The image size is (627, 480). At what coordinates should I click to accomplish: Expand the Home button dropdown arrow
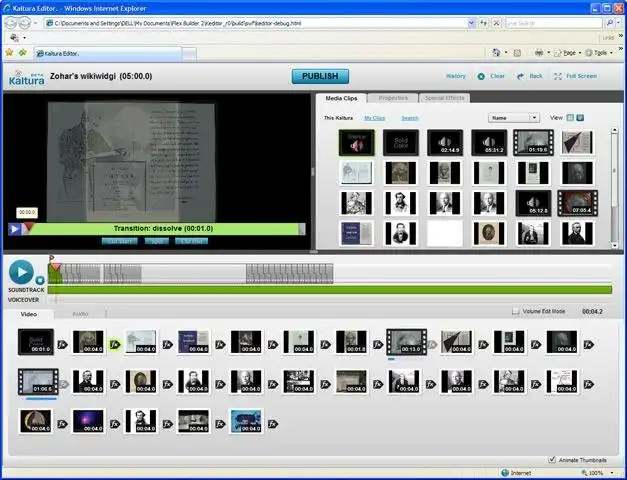point(506,52)
